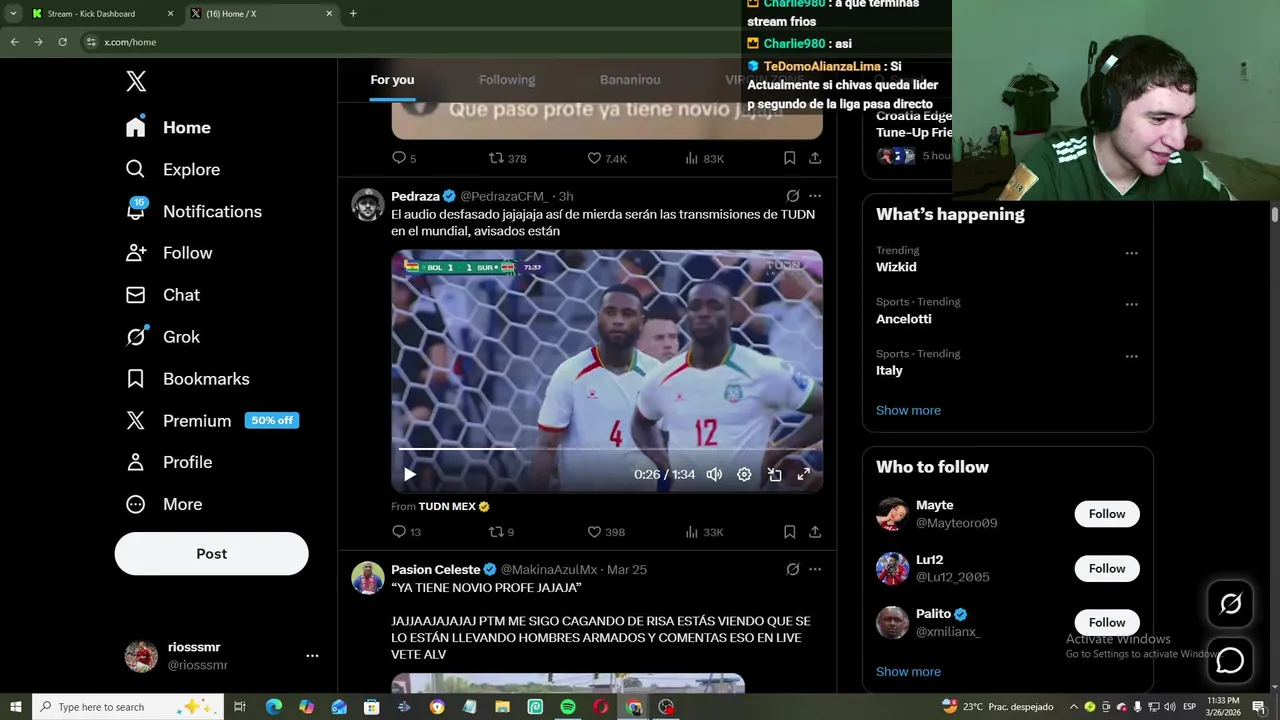Open Grok icon on Pasion Celeste post

coord(792,569)
